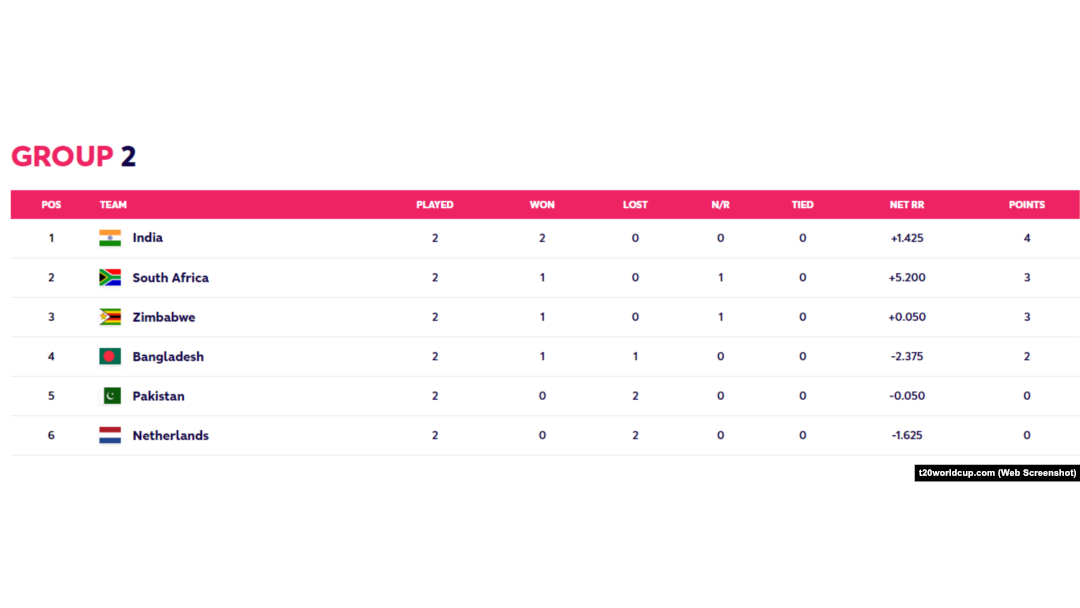Open the Netherlands team name
This screenshot has height=608, width=1080.
170,435
